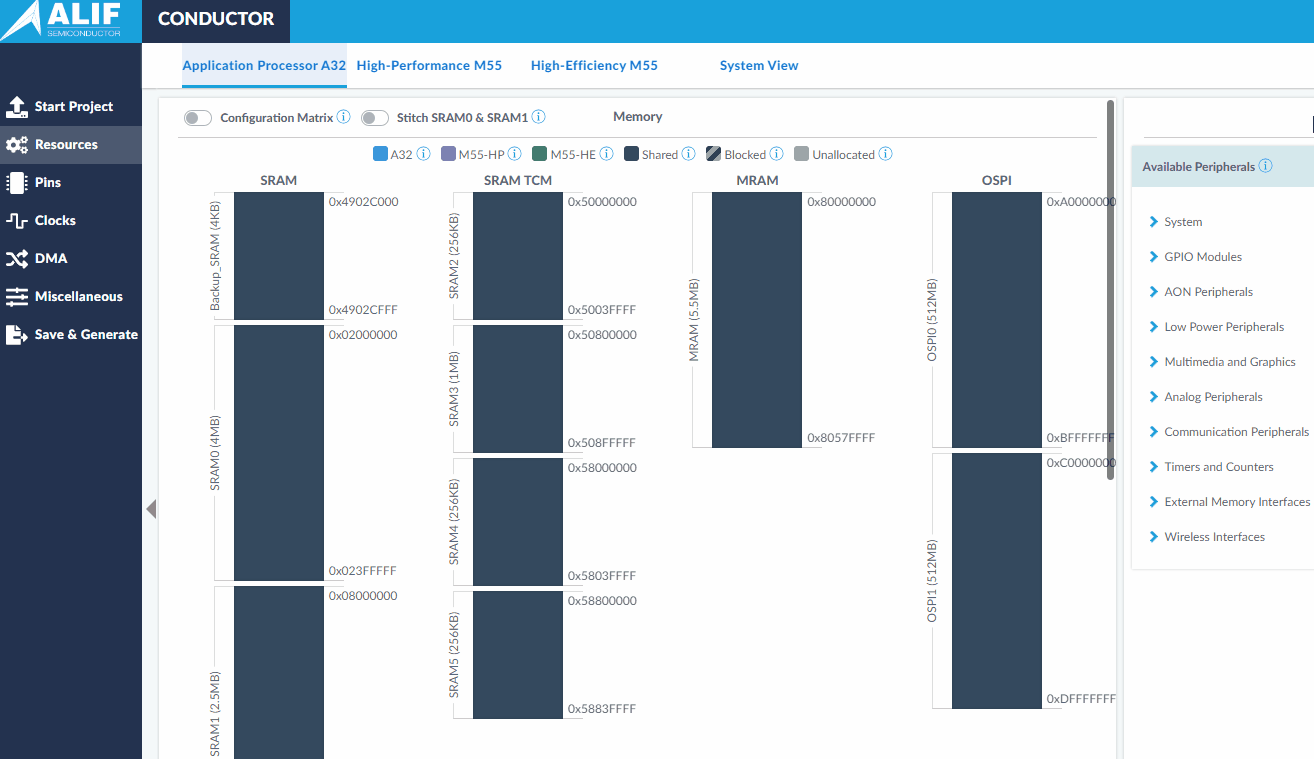Expand the Timers and Counters group
Image resolution: width=1314 pixels, height=759 pixels.
pos(1154,467)
